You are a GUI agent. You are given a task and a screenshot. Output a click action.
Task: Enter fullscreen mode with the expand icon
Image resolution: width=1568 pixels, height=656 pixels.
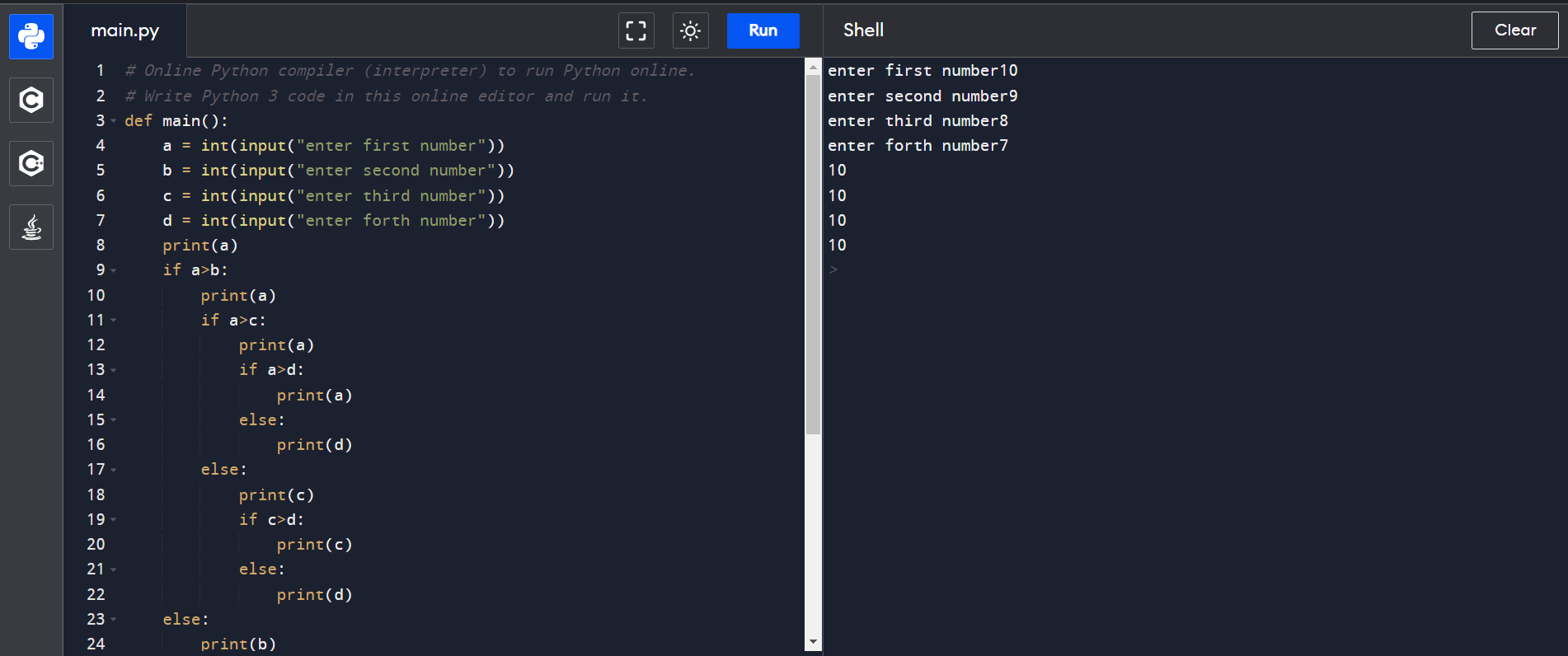[636, 31]
